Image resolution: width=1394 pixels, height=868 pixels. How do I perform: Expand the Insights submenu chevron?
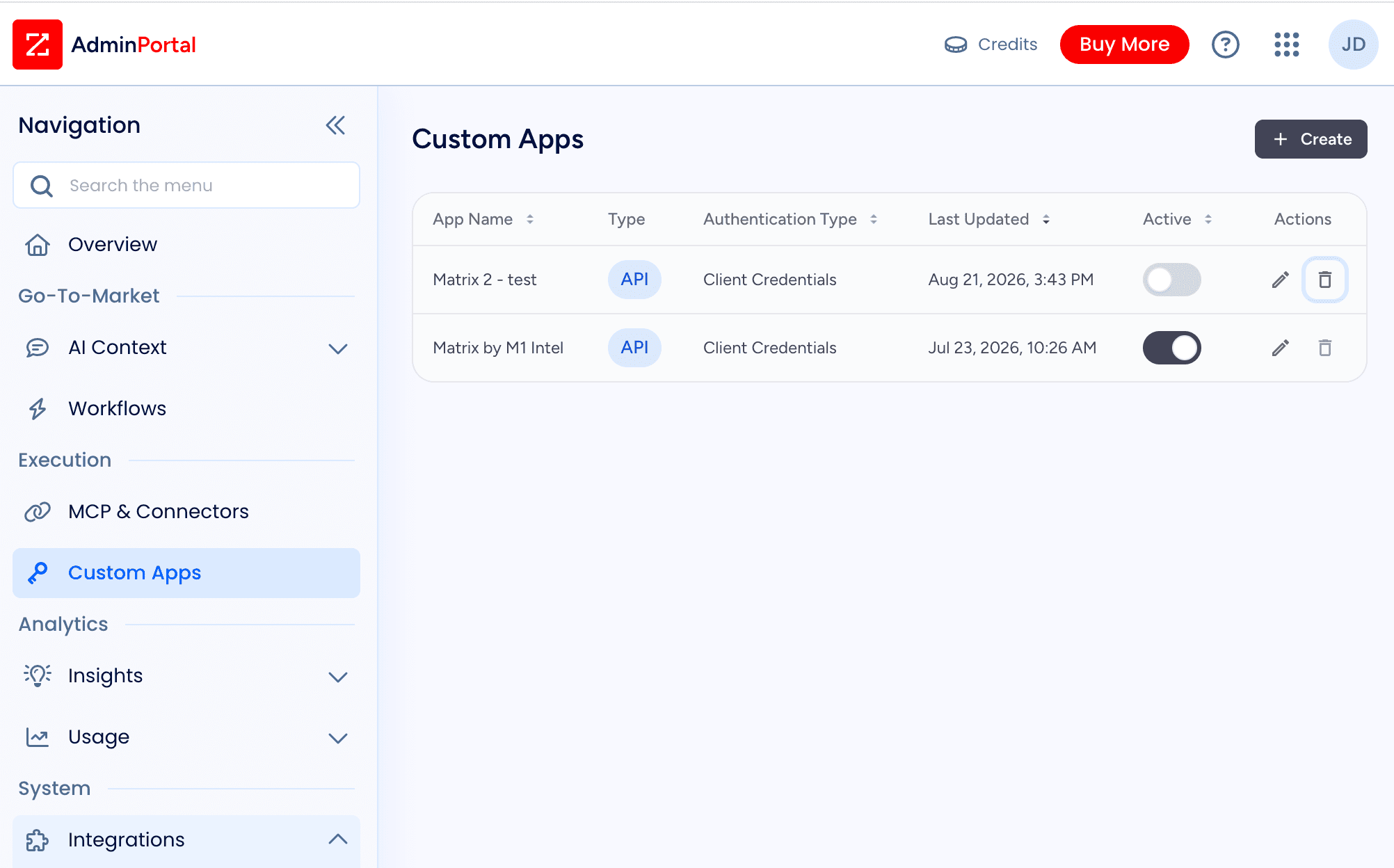coord(338,677)
